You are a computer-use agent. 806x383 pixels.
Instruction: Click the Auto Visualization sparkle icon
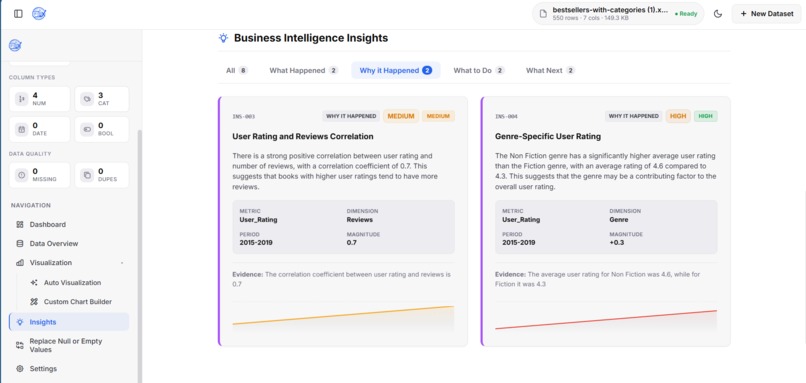click(x=34, y=283)
